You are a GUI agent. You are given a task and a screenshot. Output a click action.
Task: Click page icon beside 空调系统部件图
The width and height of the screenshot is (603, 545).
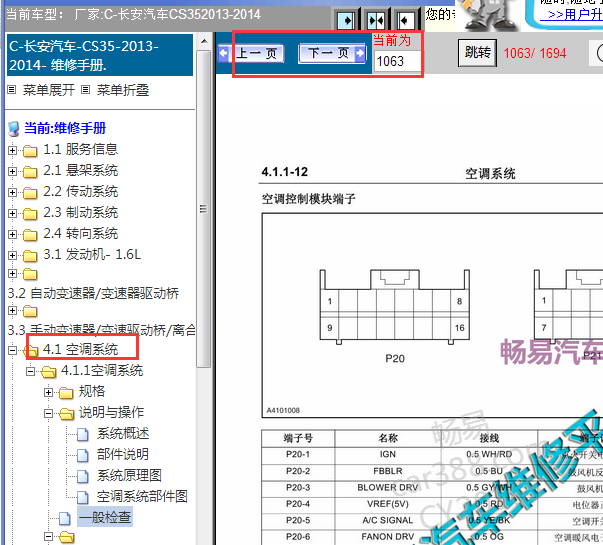83,498
